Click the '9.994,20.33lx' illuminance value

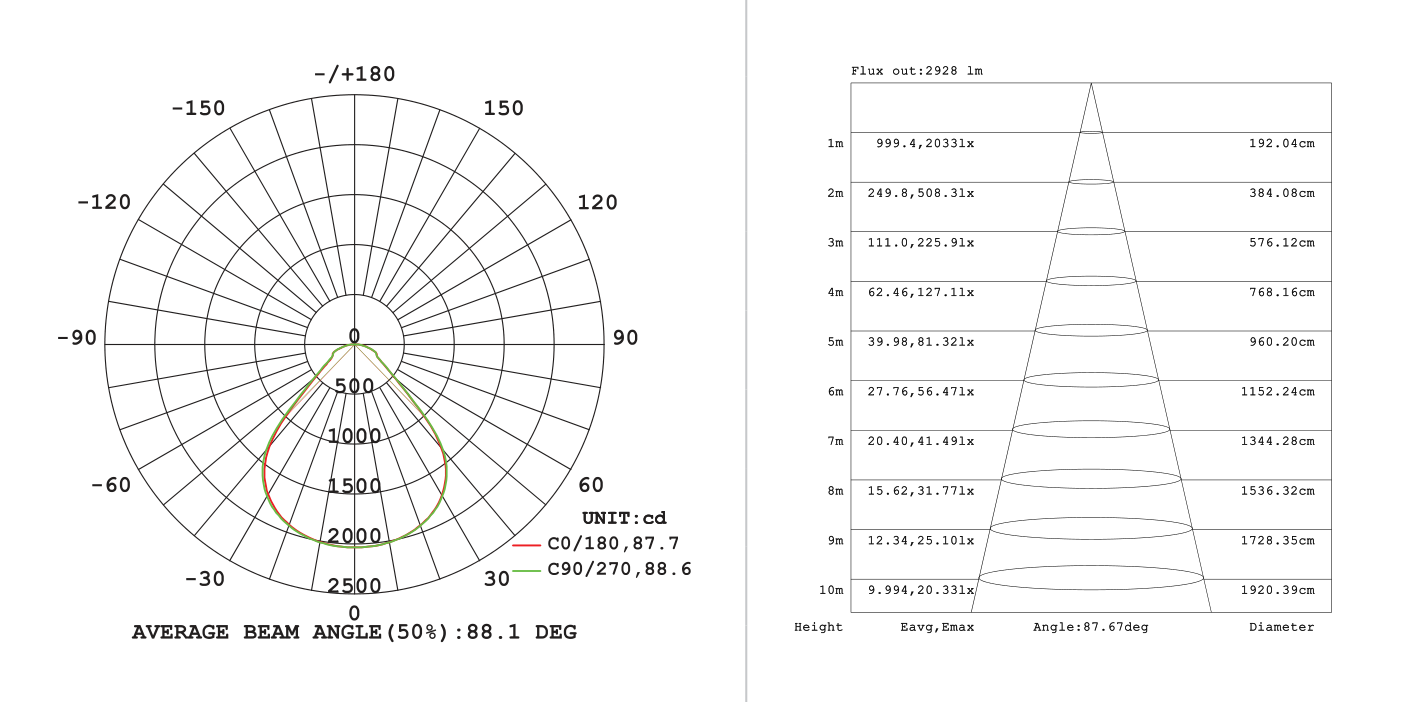(921, 590)
